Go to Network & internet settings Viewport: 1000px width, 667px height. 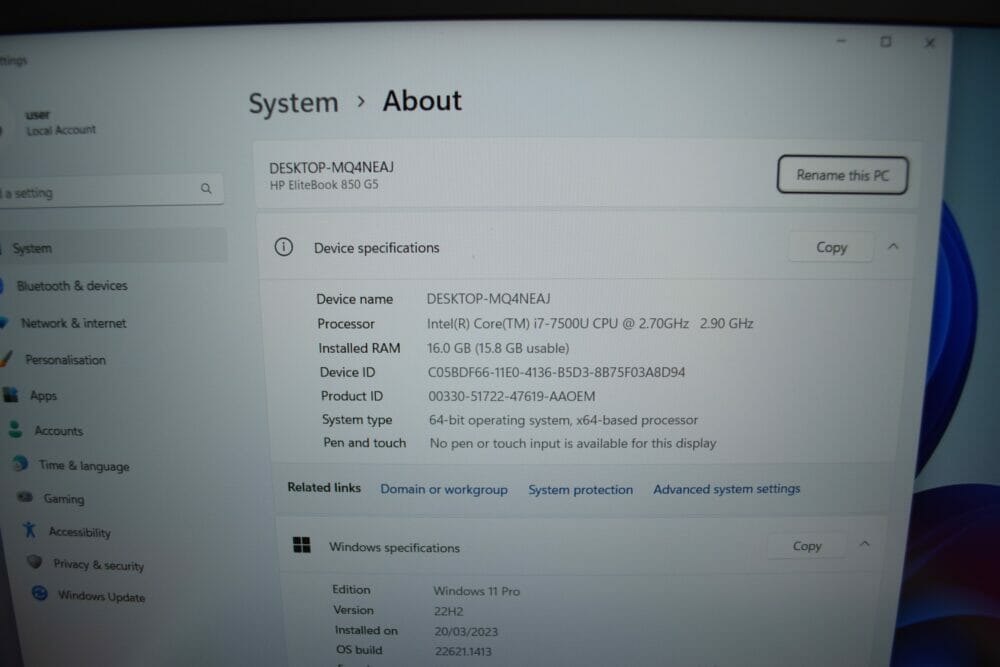[73, 323]
